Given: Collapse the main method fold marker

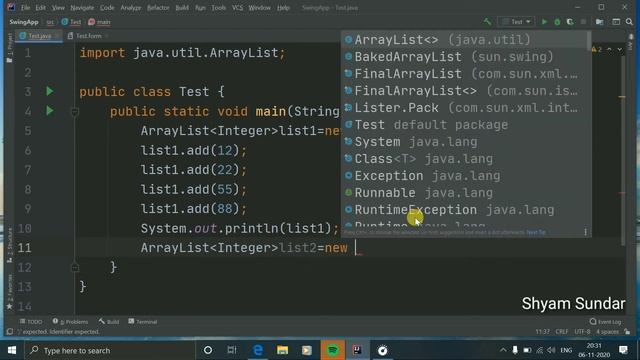Looking at the screenshot, I should (x=75, y=111).
